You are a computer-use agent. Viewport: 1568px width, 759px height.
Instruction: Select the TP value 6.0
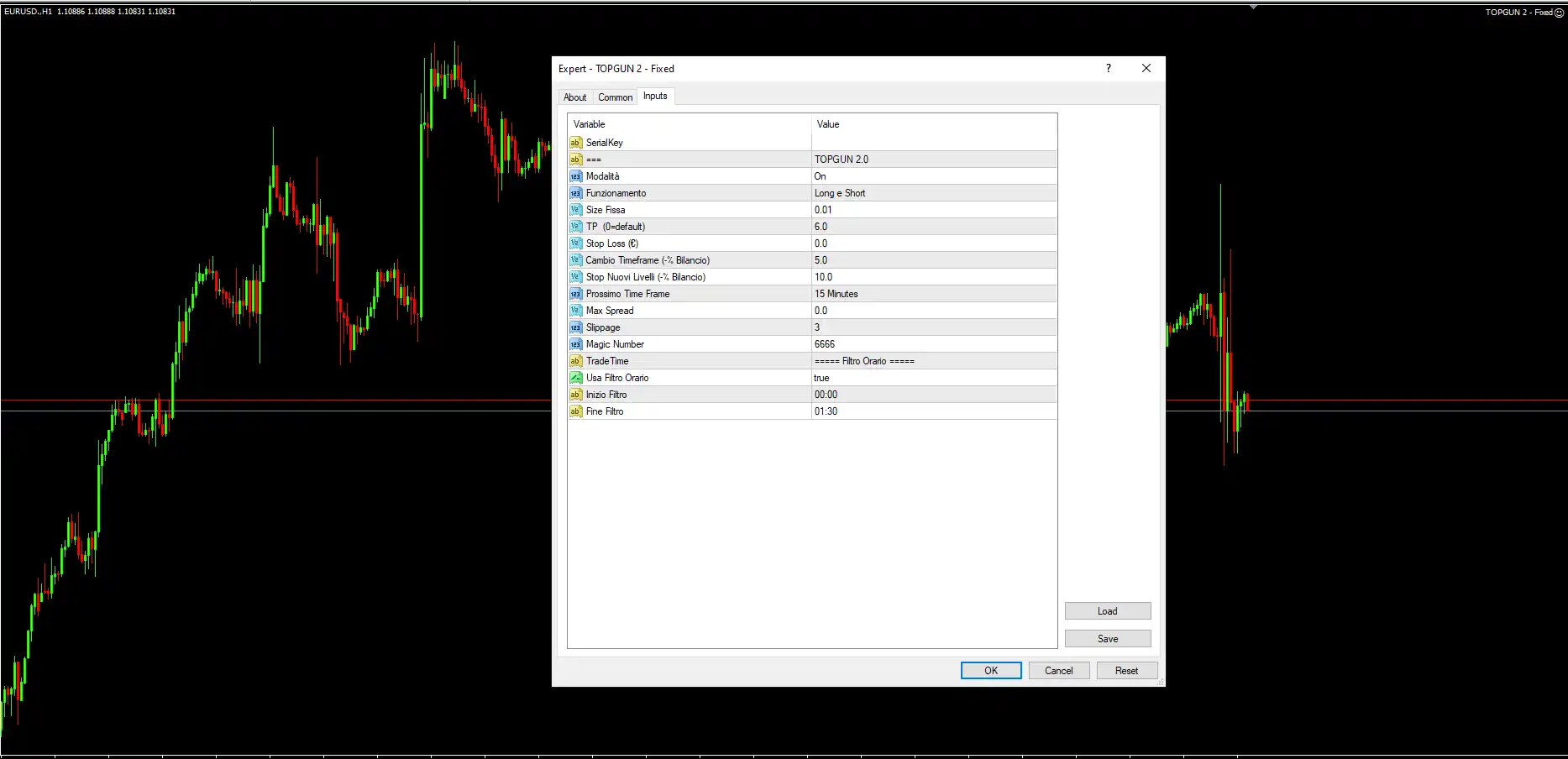(934, 227)
